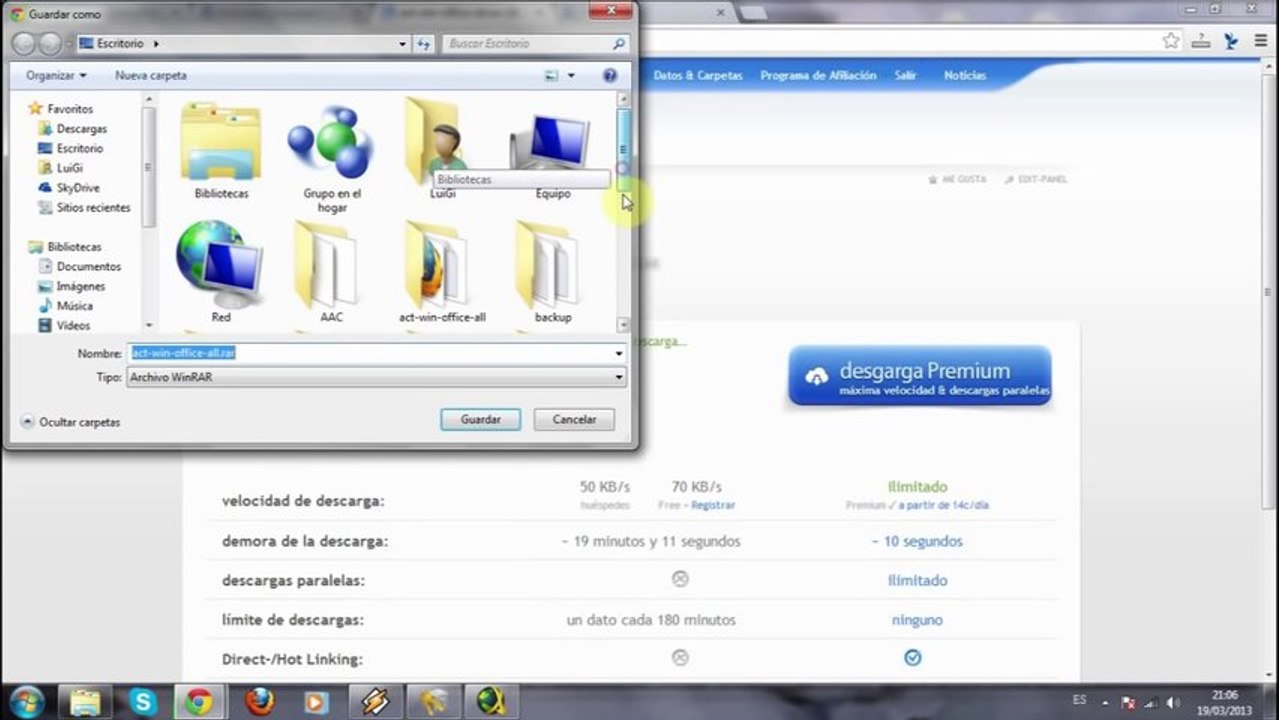This screenshot has height=720, width=1279.
Task: Open the Datos & Carpetas menu
Action: [698, 75]
